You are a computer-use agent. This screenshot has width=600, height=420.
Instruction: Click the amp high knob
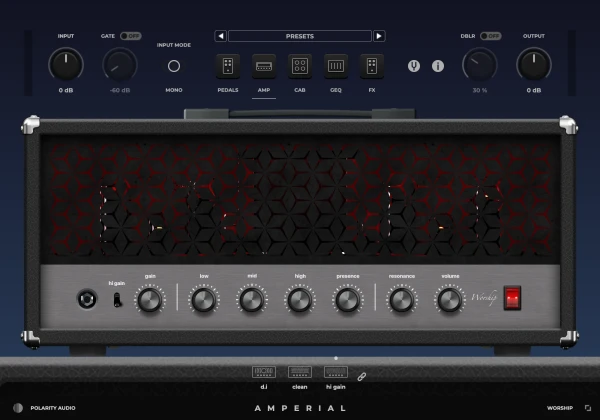(x=300, y=300)
